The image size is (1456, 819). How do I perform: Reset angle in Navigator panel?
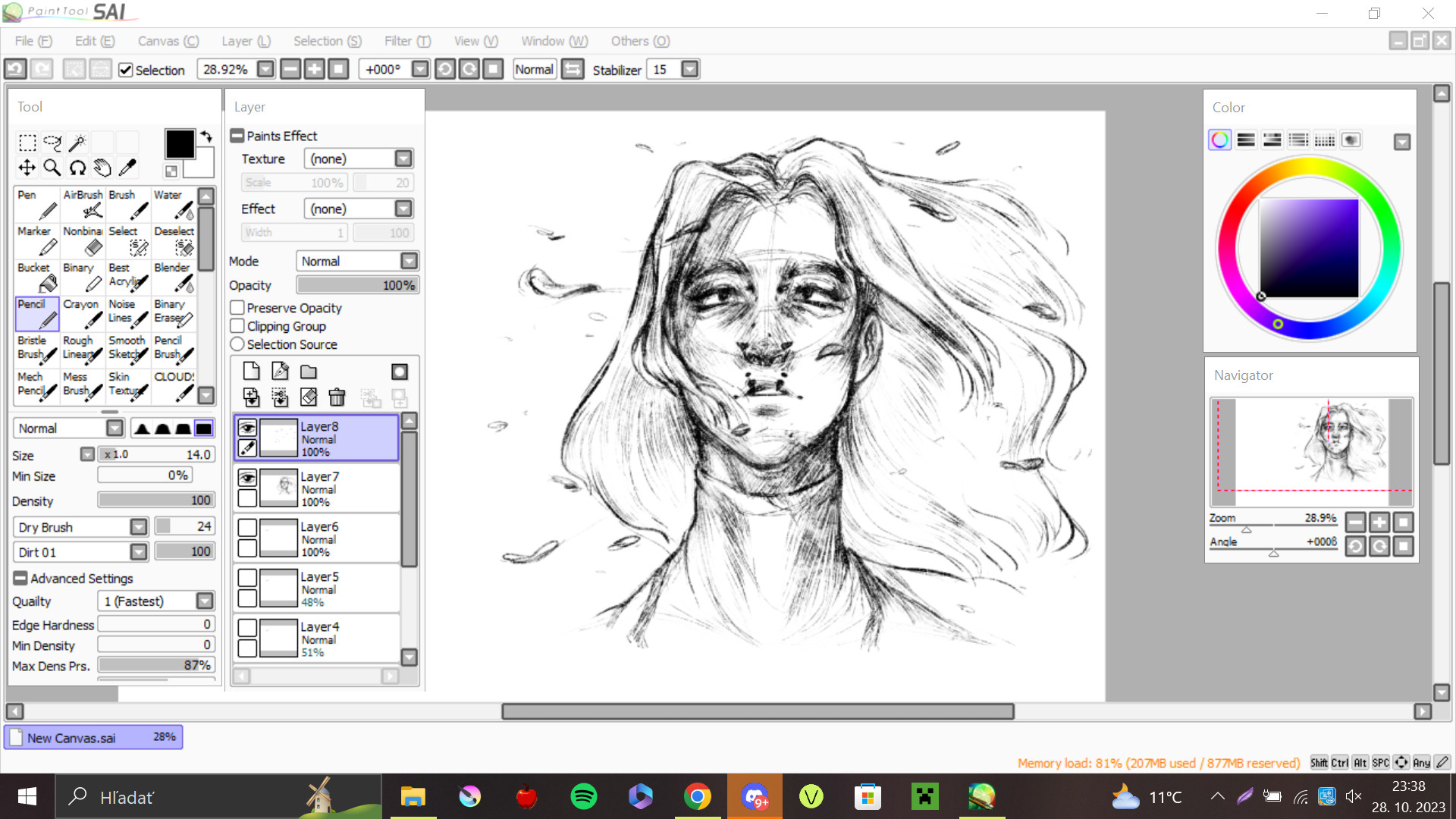[x=1403, y=546]
